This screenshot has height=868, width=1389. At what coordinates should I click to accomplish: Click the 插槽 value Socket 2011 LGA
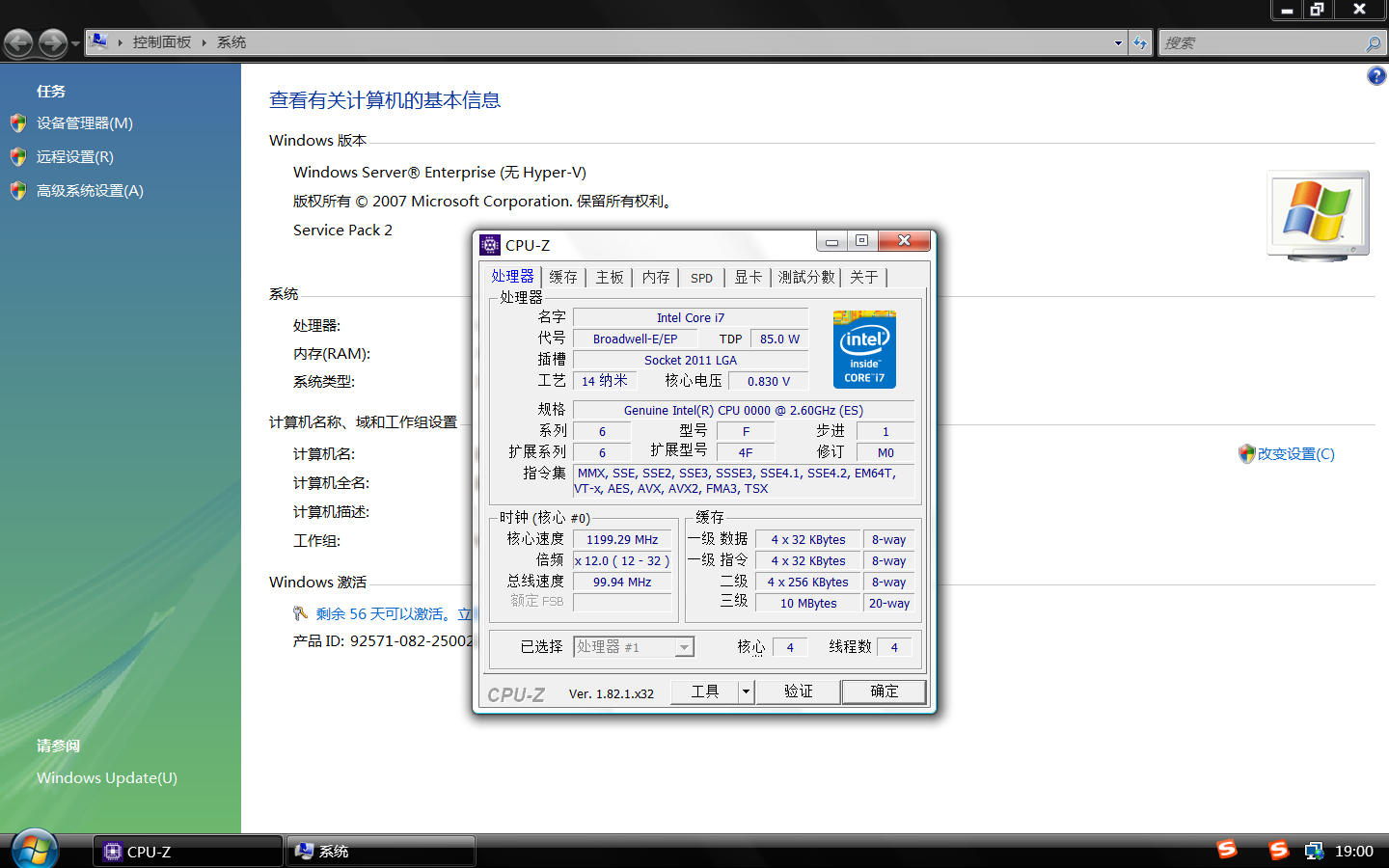click(x=691, y=361)
